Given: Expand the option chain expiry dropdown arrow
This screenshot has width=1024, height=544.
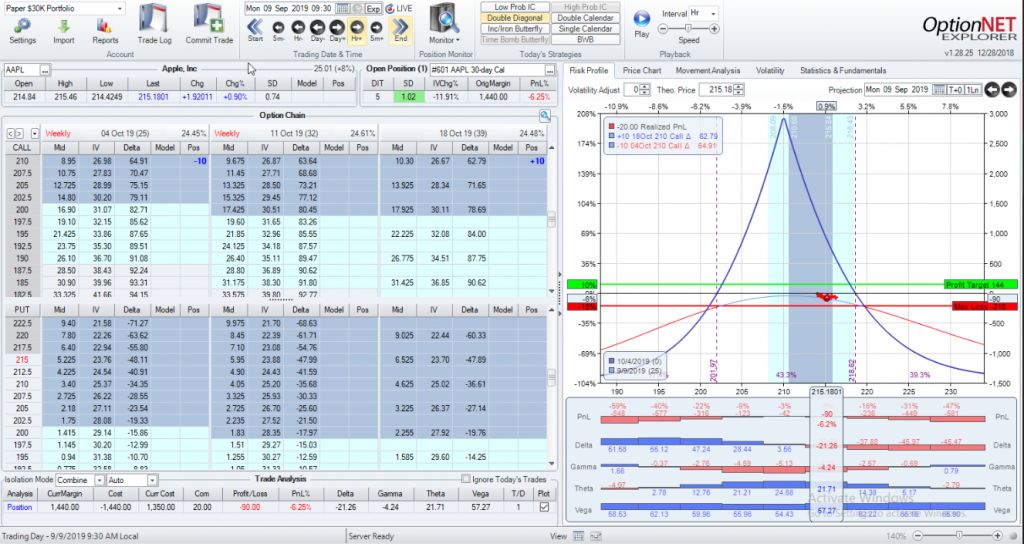Looking at the screenshot, I should click(34, 133).
